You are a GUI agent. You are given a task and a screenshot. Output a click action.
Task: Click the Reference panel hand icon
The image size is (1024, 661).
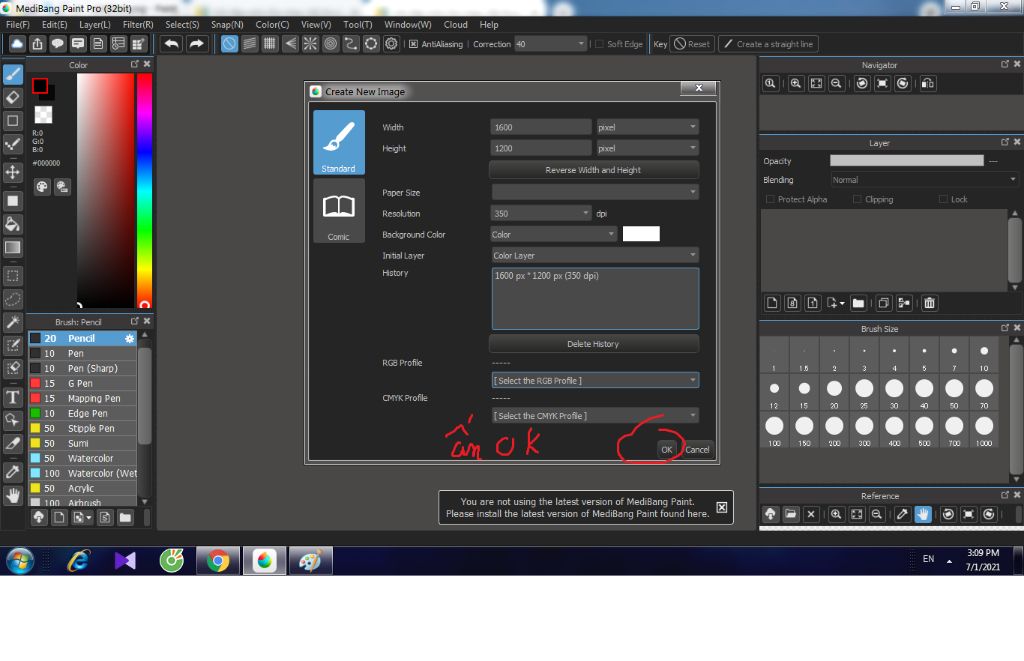tap(923, 514)
